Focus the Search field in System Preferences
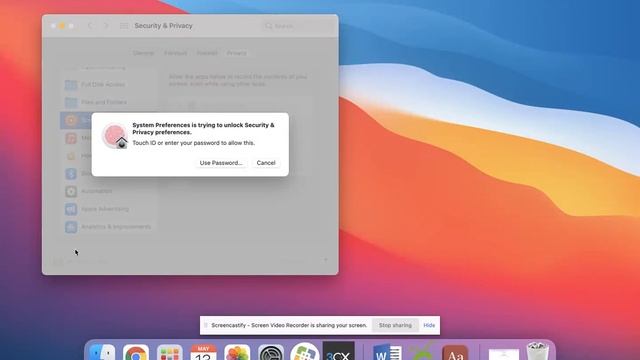 coord(297,26)
